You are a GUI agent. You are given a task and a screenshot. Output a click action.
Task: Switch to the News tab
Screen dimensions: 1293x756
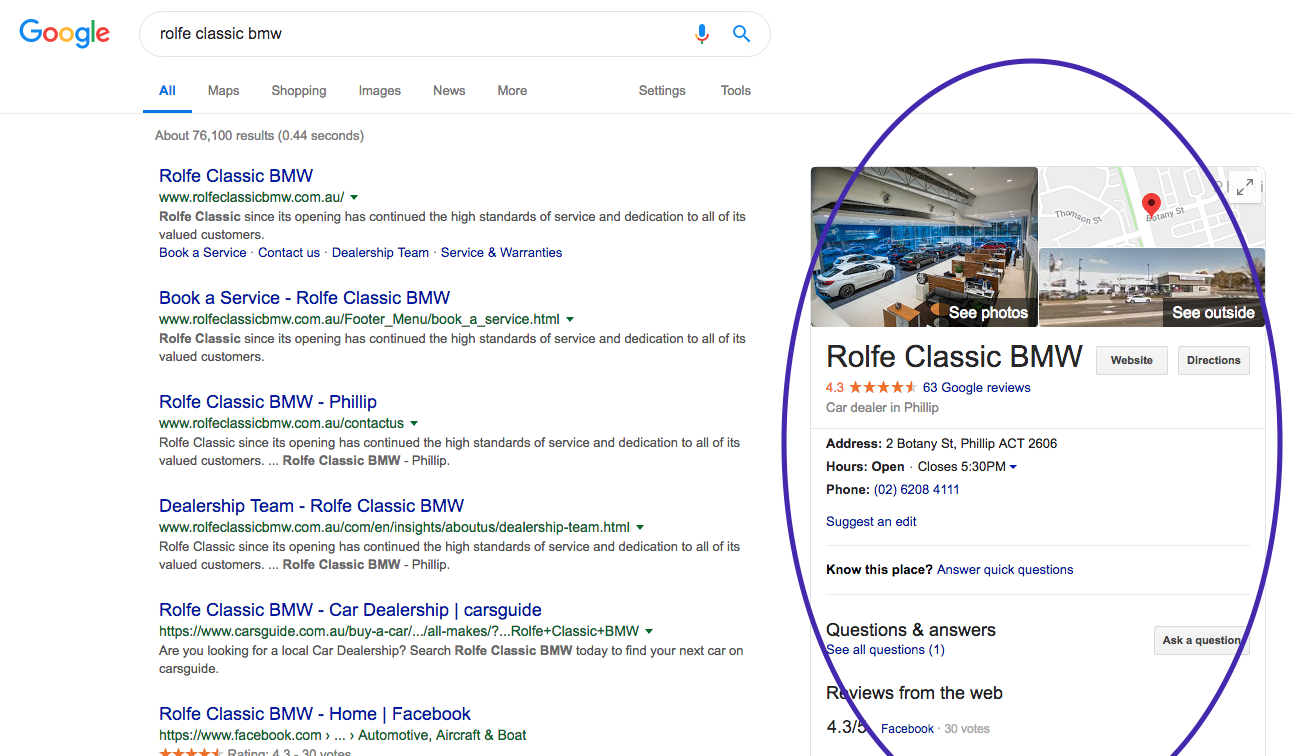pos(449,90)
